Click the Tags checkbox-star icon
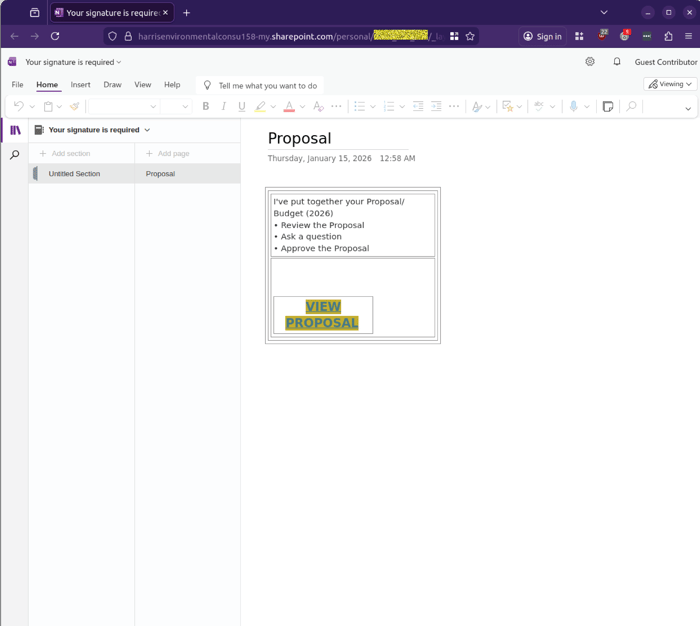This screenshot has width=700, height=626. click(x=508, y=106)
